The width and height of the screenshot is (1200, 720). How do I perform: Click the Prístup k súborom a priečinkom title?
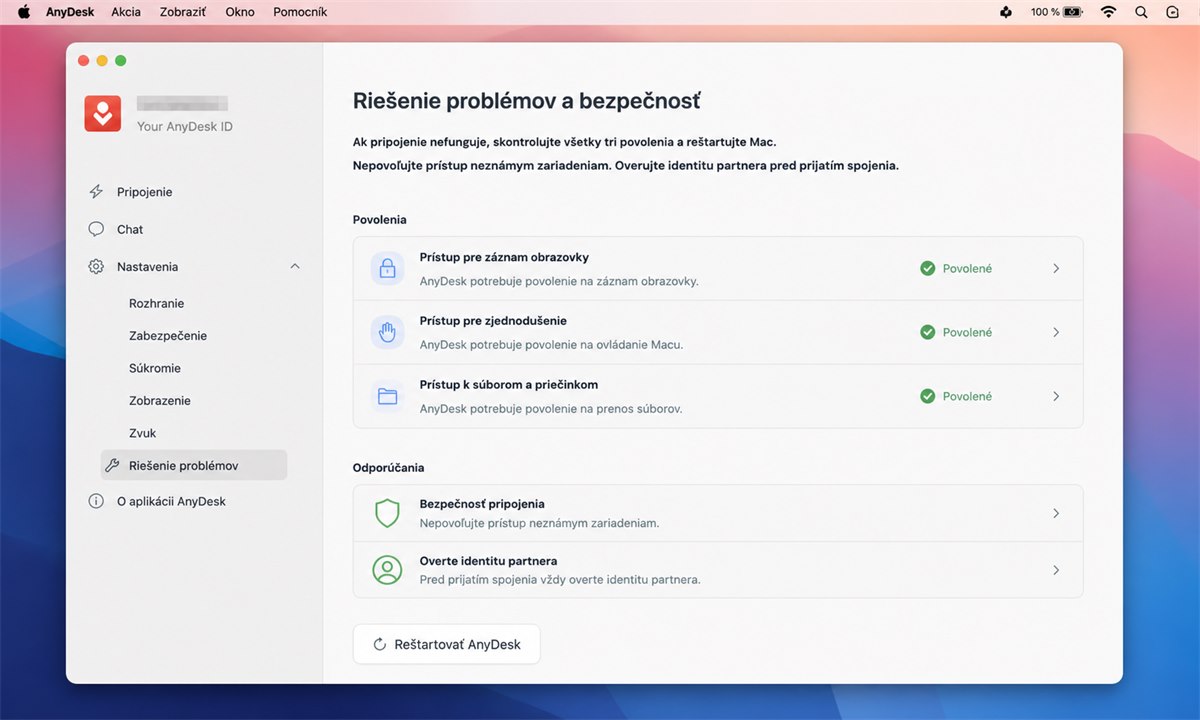[x=509, y=385]
